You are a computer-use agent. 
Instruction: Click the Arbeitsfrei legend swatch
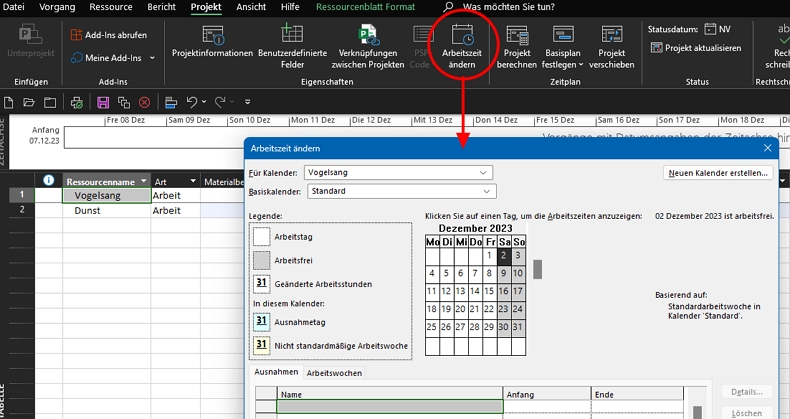[261, 260]
